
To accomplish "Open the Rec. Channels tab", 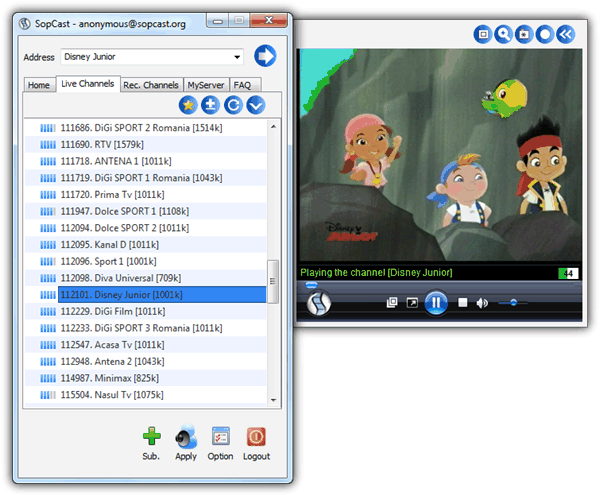I will [151, 85].
